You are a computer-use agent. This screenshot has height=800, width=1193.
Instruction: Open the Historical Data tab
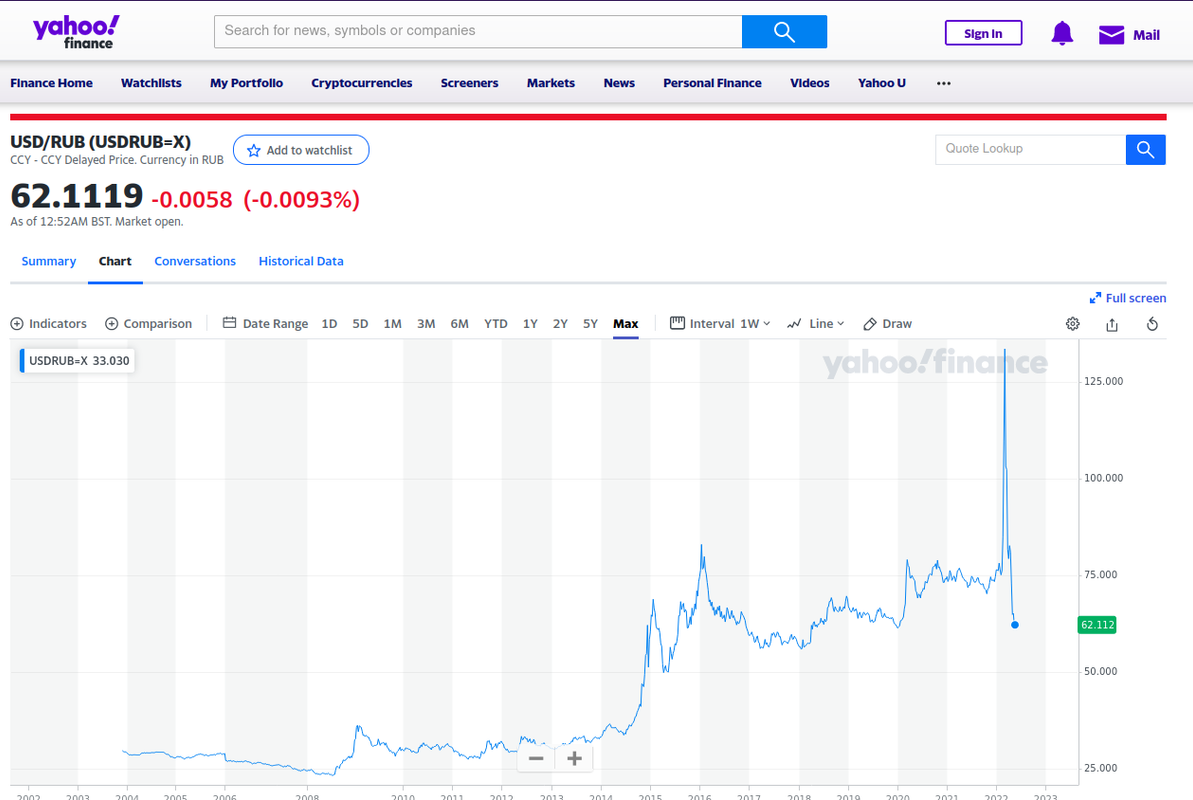pyautogui.click(x=301, y=261)
